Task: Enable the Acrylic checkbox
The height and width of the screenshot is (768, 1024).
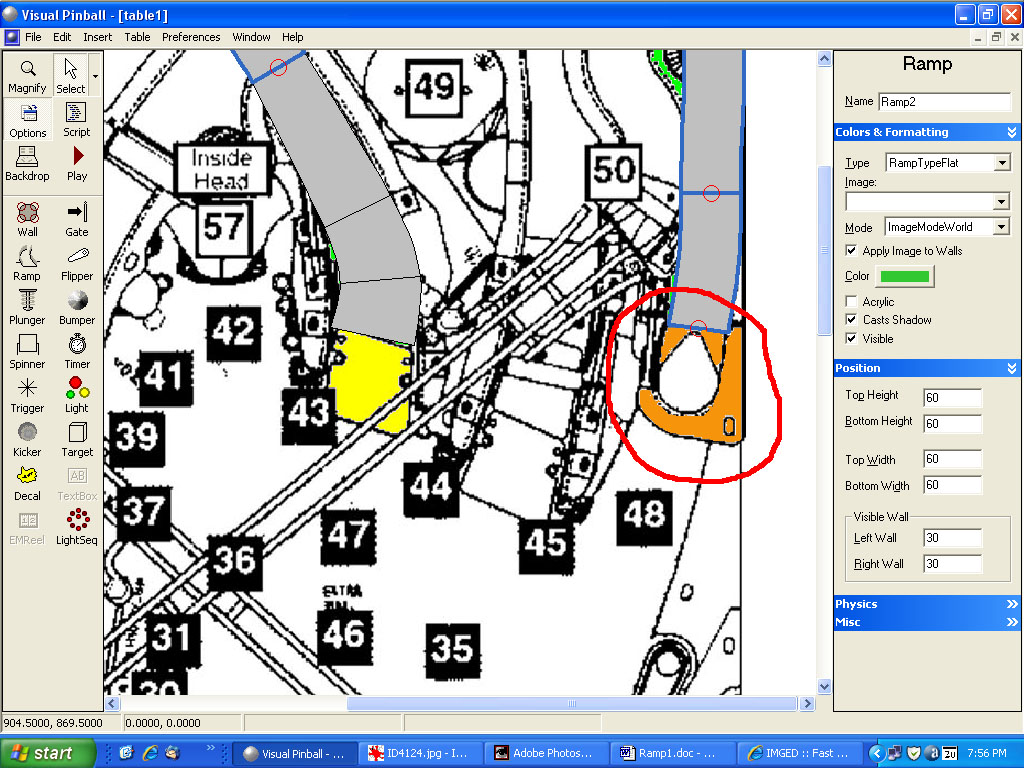Action: (x=852, y=302)
